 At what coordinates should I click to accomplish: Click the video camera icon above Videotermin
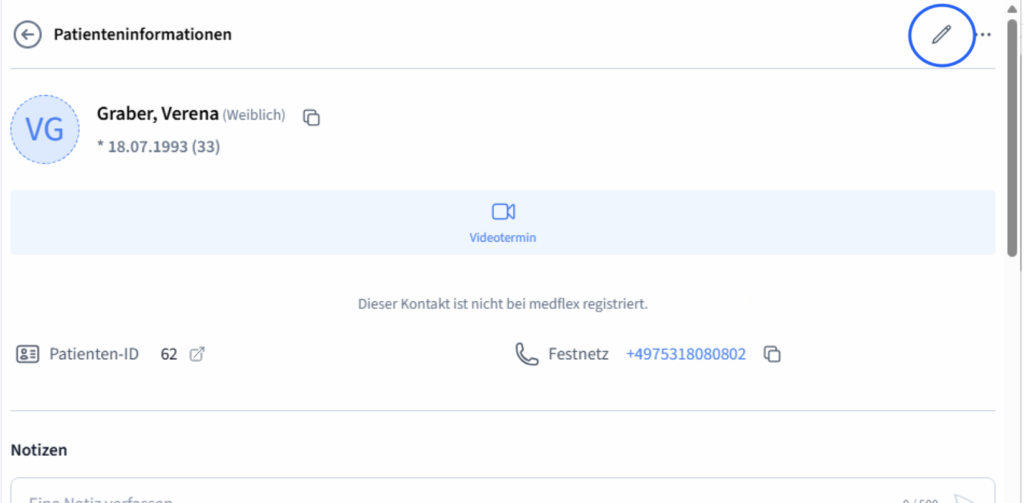pos(503,212)
